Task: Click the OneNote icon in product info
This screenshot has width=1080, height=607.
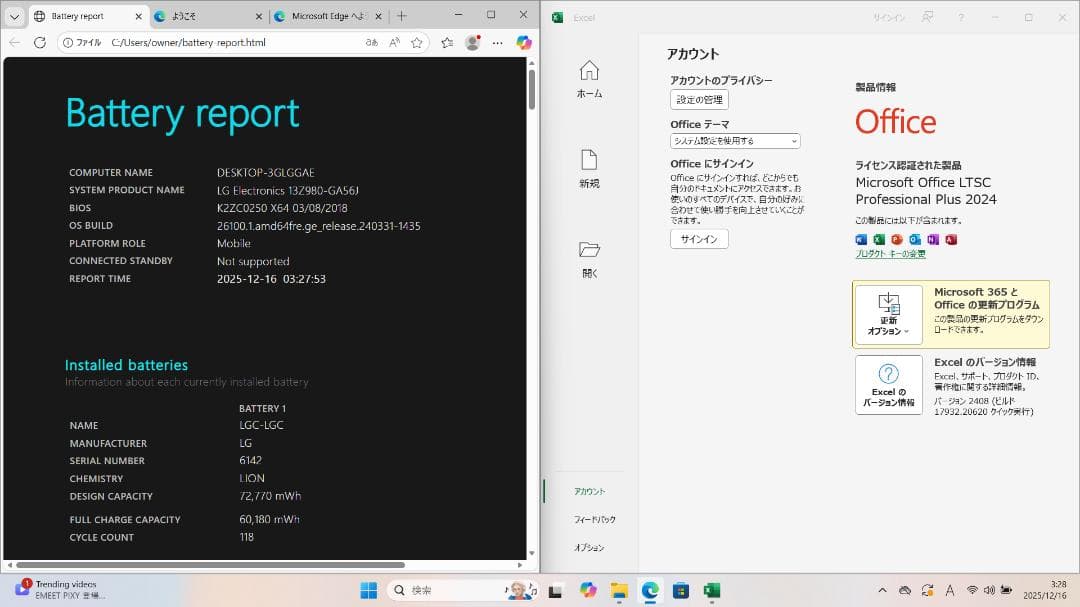Action: coord(933,240)
